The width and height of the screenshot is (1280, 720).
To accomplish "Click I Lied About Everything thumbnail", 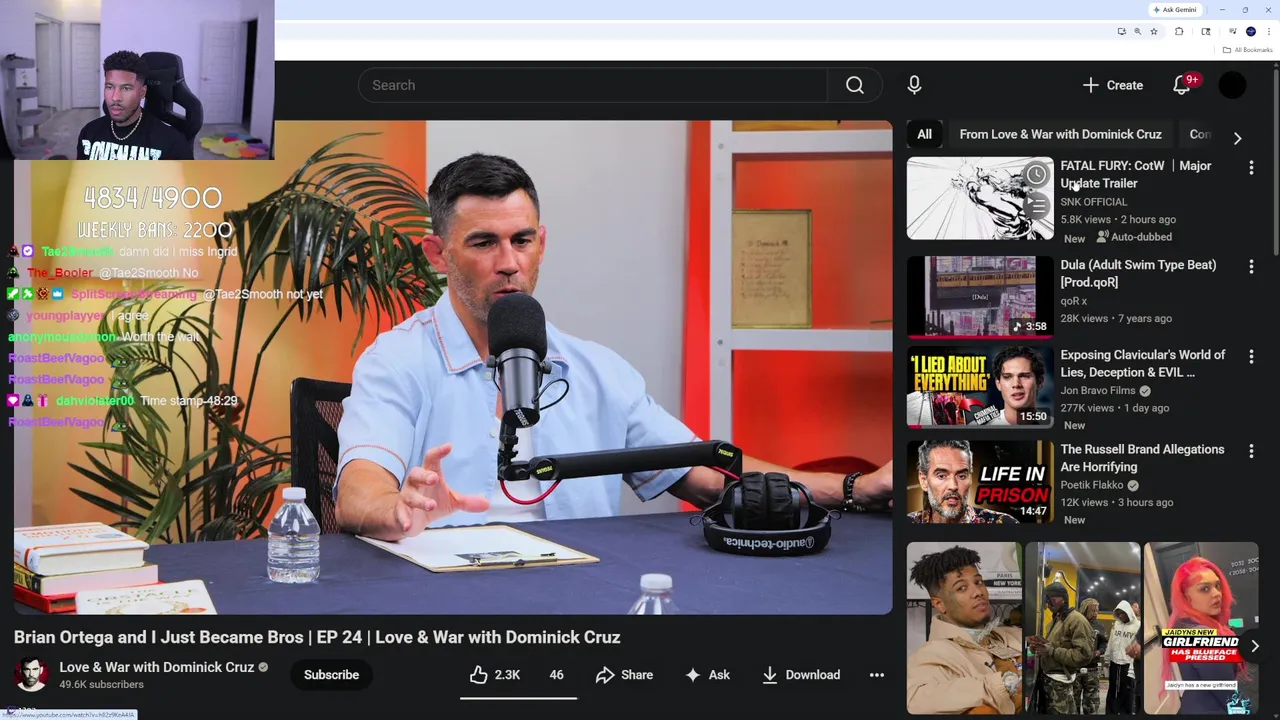I will point(980,387).
